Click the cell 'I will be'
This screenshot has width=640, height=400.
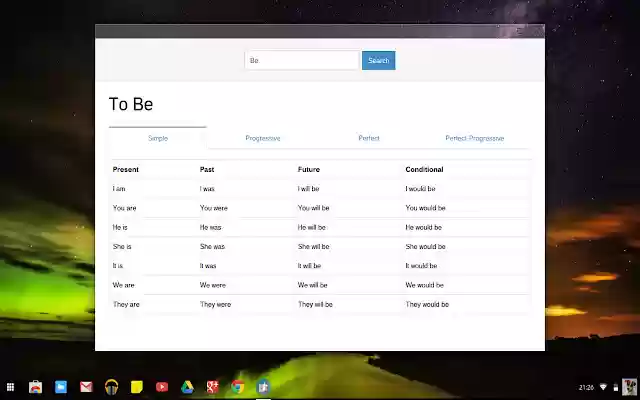tap(309, 189)
